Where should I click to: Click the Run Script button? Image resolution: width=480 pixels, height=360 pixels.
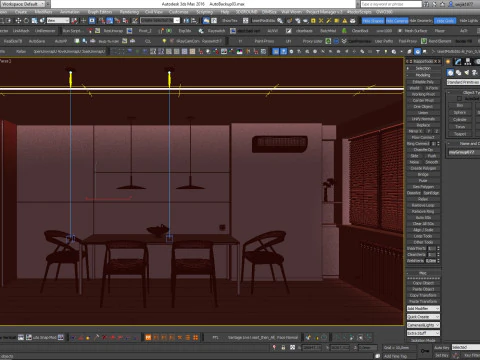(x=72, y=31)
